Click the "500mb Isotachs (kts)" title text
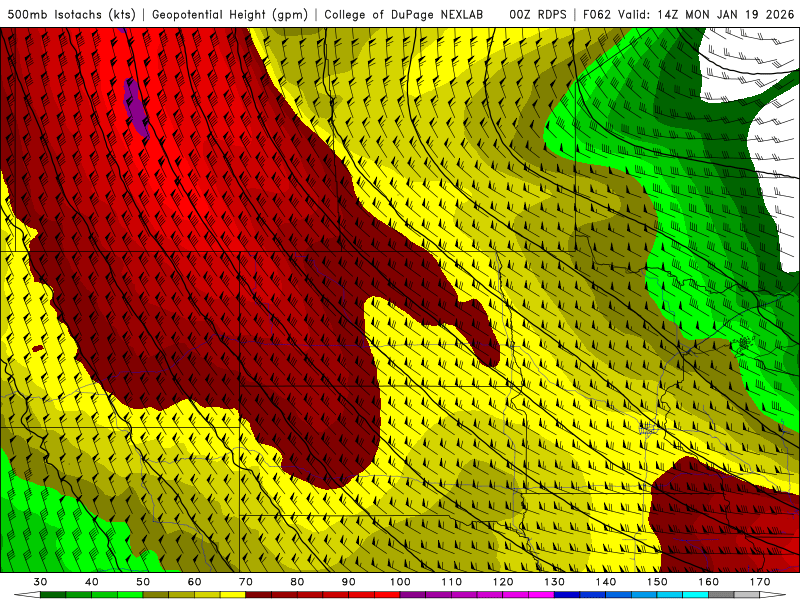This screenshot has width=800, height=600. coord(71,14)
